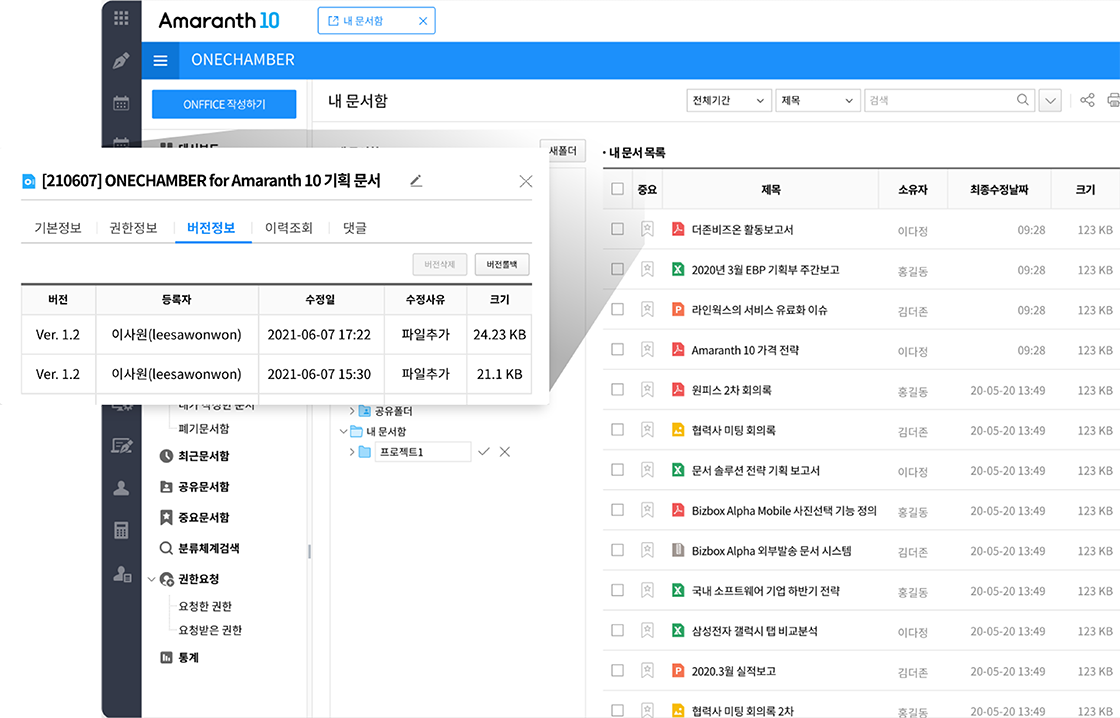The width and height of the screenshot is (1120, 718).
Task: Check the 더존비즈온 활동보고서 row
Action: pos(617,229)
